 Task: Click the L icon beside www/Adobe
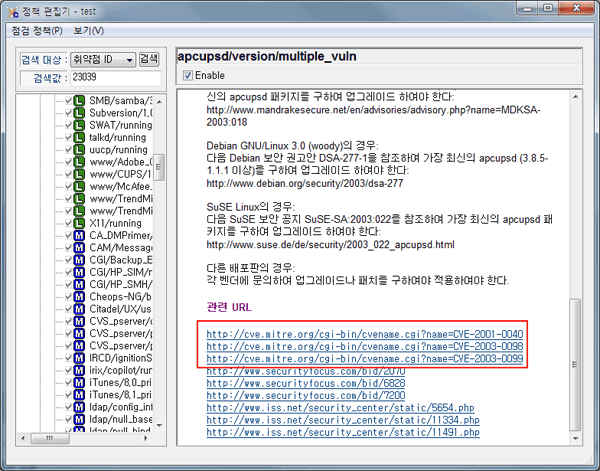pyautogui.click(x=79, y=162)
